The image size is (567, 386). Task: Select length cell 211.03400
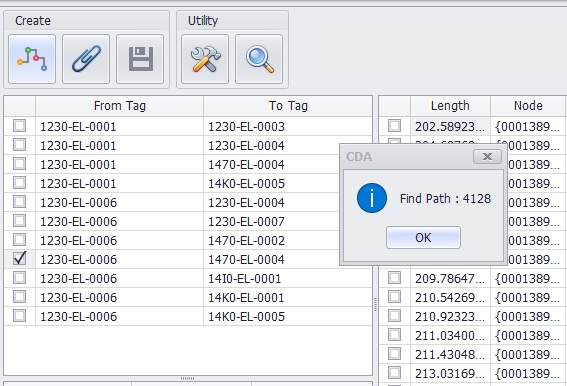[x=450, y=335]
